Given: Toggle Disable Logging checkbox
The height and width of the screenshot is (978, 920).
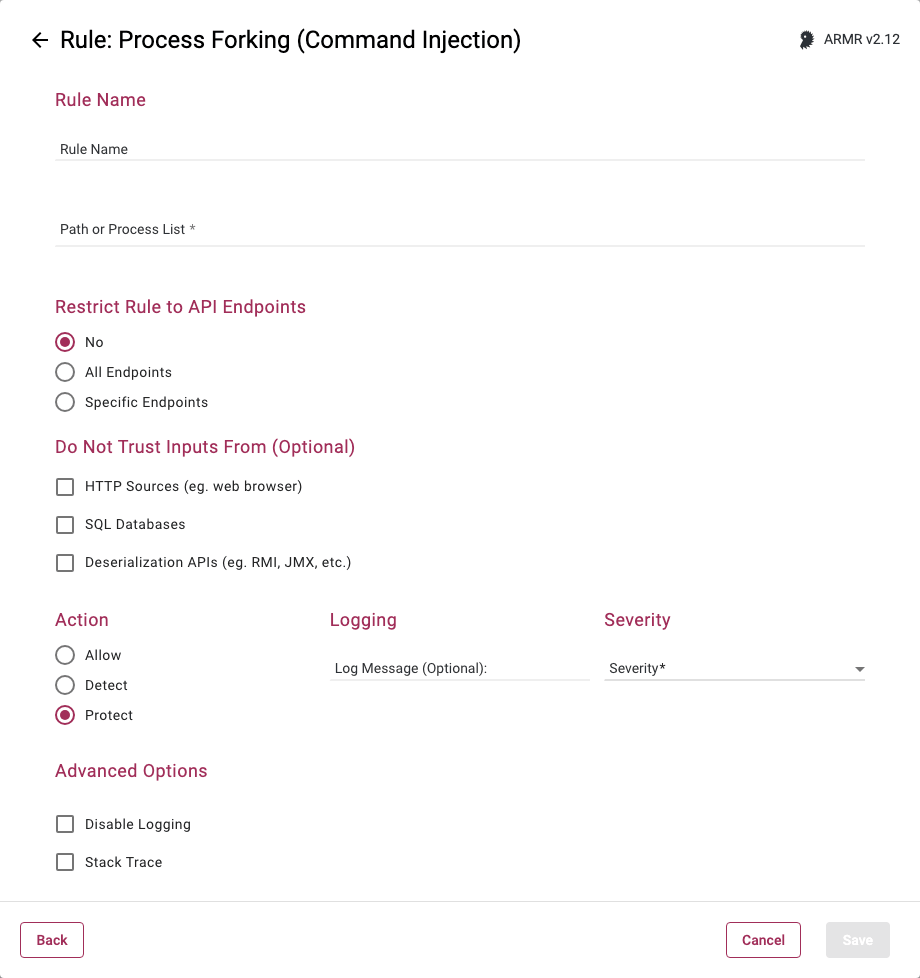Looking at the screenshot, I should [65, 825].
